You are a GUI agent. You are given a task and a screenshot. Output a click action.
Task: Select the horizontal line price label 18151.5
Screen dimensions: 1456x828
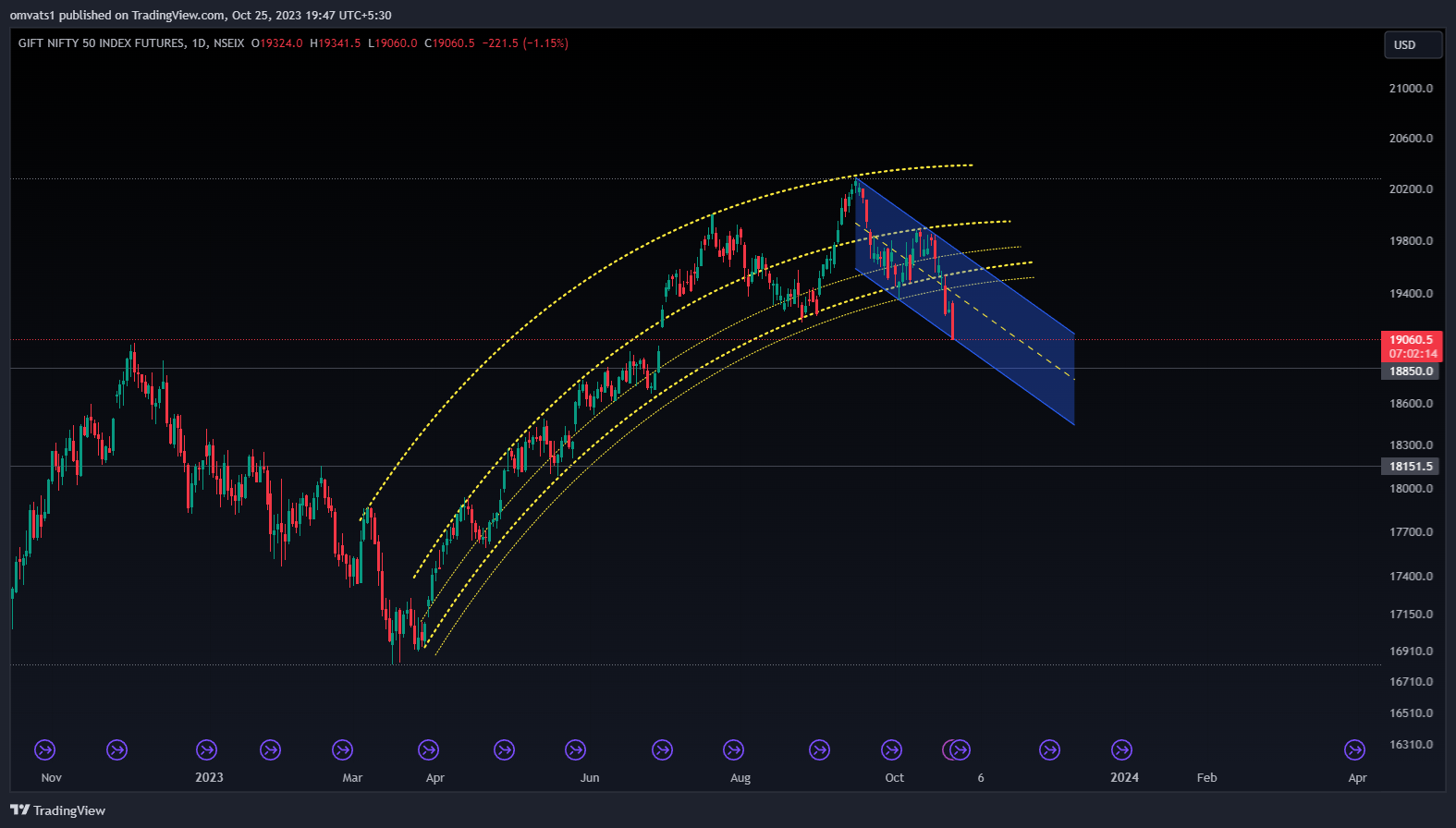pos(1411,467)
